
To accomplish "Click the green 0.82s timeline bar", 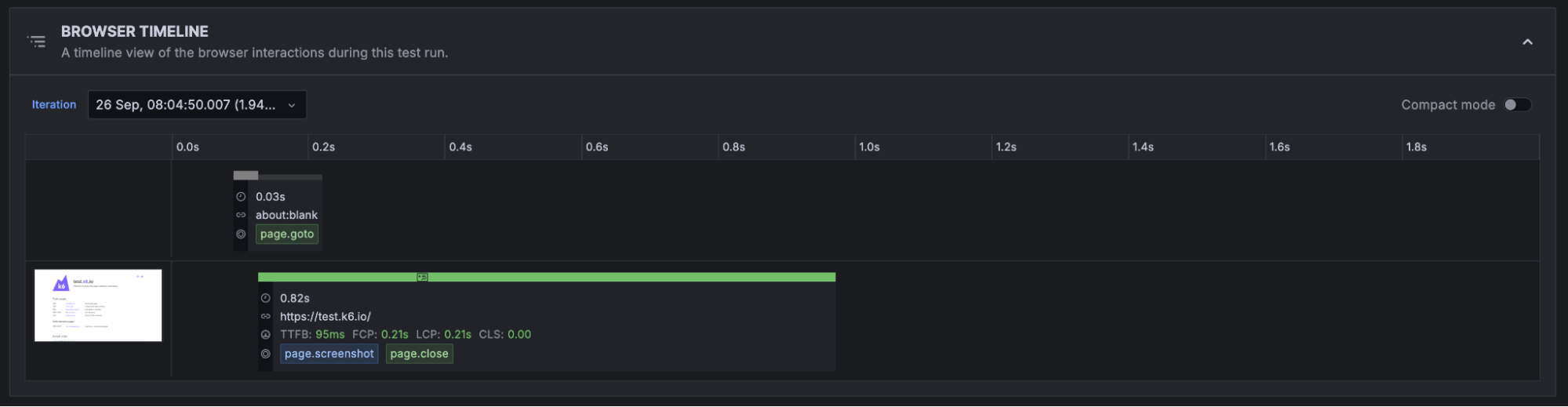I will pos(628,277).
